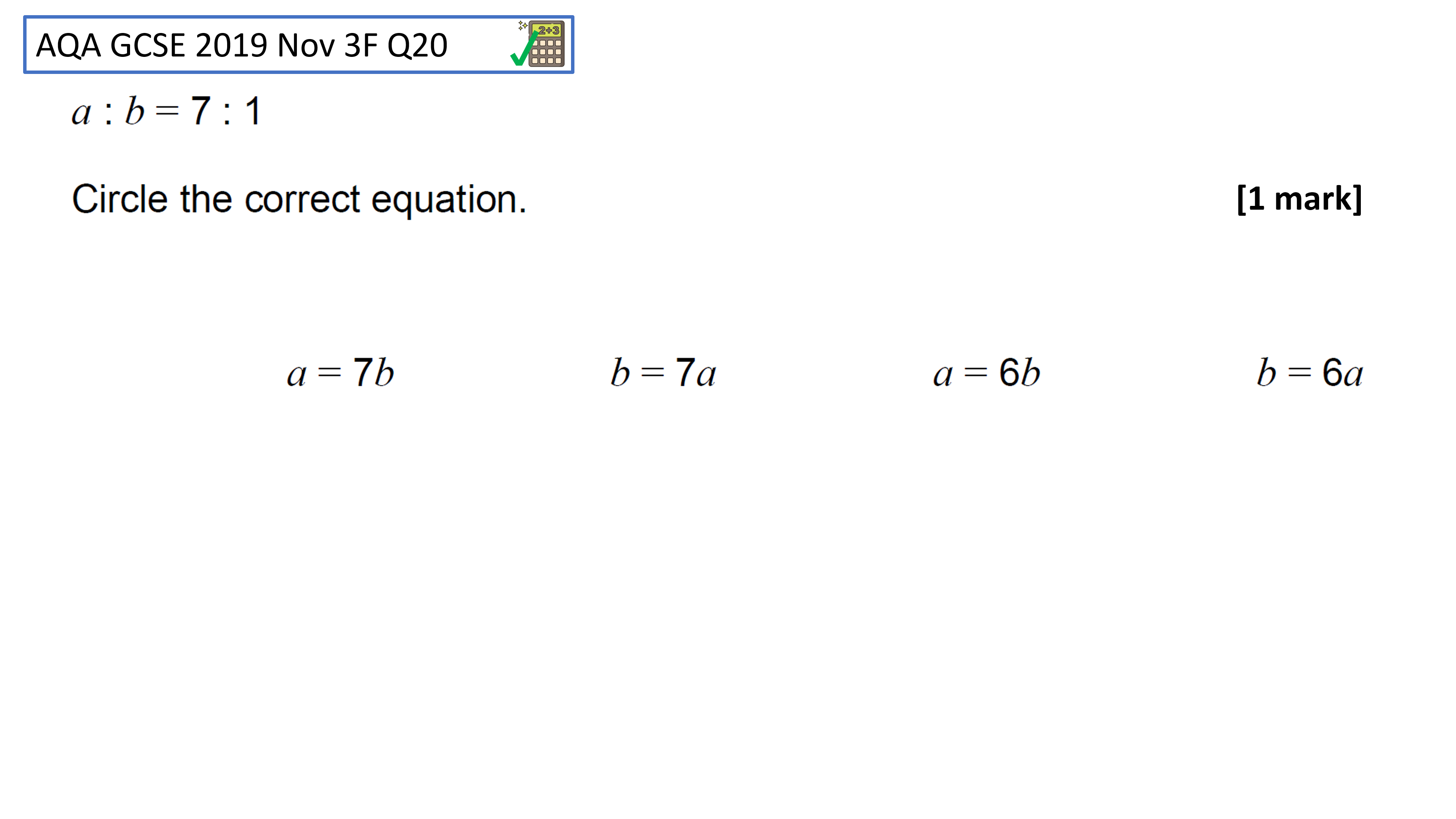Click the sparkle stars beside calculator
1456x819 pixels.
523,25
